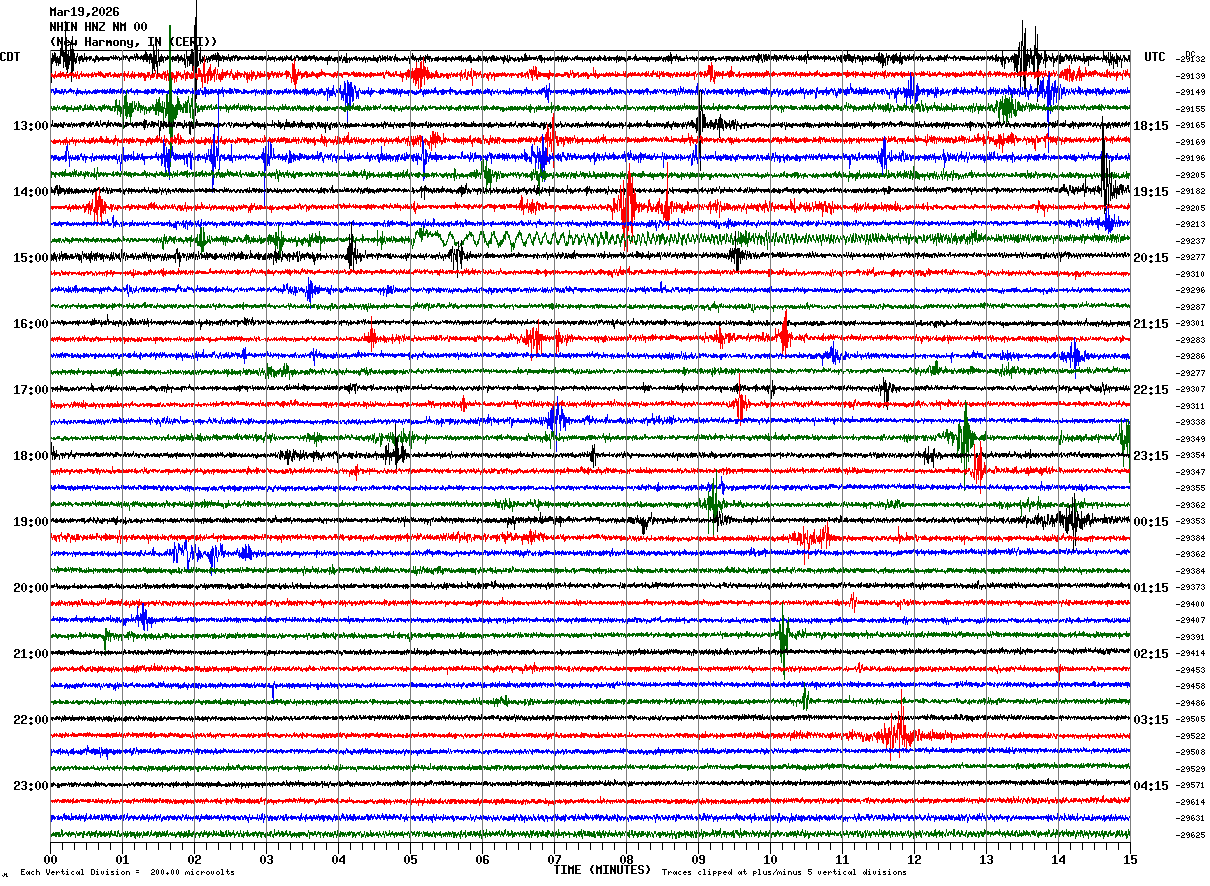The width and height of the screenshot is (1210, 886).
Task: Click the DC offset value '-29237'
Action: coord(1191,241)
